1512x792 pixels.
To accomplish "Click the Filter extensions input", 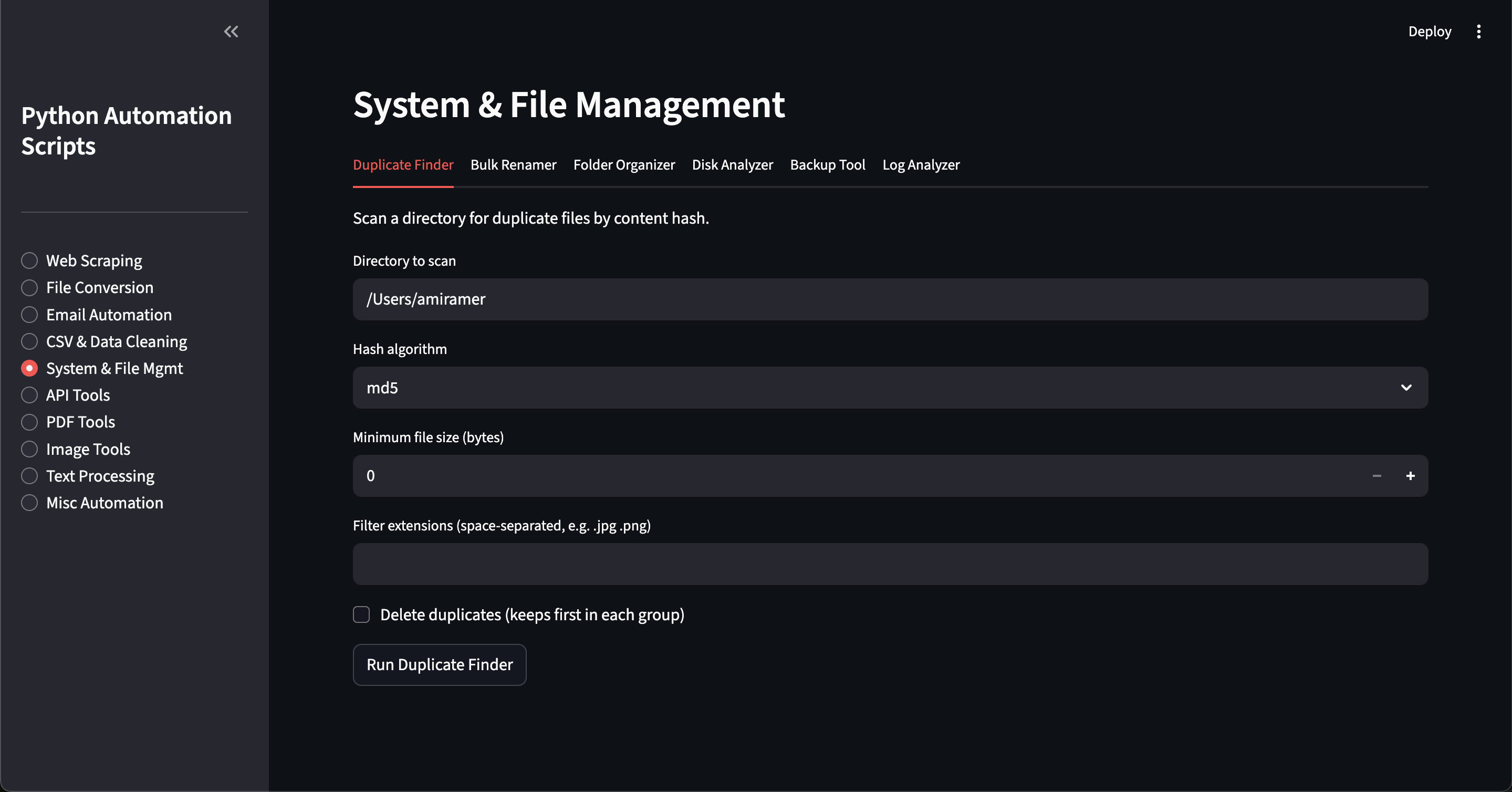I will pyautogui.click(x=890, y=564).
